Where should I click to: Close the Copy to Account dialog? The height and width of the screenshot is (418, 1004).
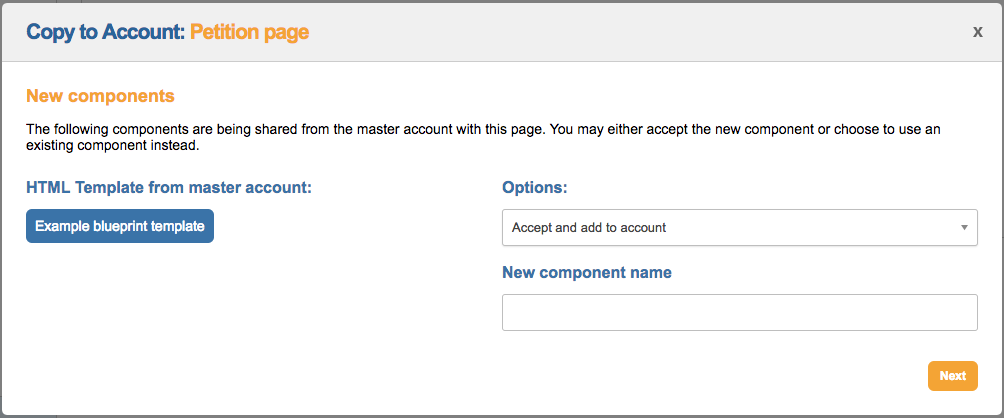click(977, 32)
